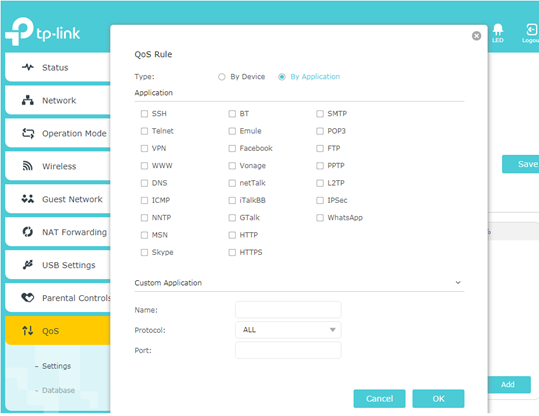This screenshot has width=539, height=416.
Task: Click the Add button behind the dialog
Action: [509, 384]
